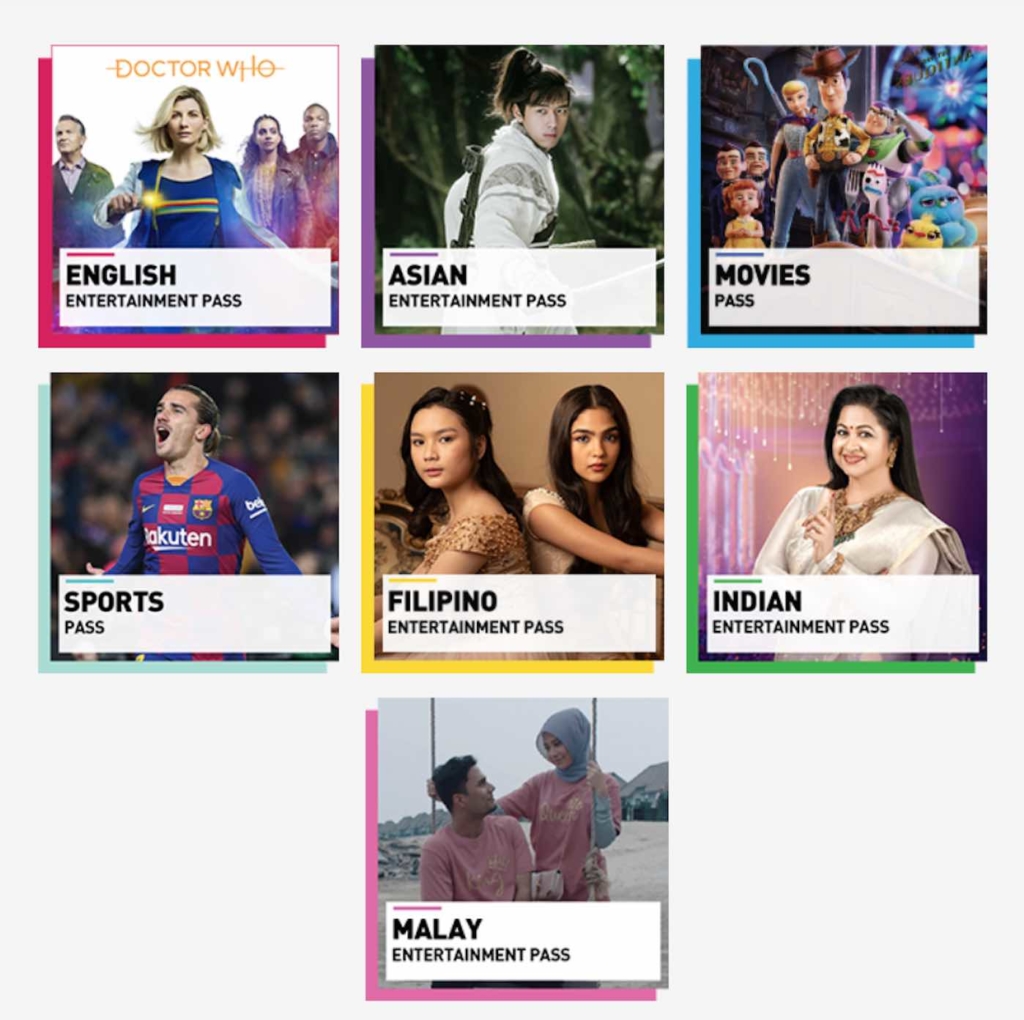Image resolution: width=1024 pixels, height=1020 pixels.
Task: Click the Doctor Who logo
Action: (195, 69)
